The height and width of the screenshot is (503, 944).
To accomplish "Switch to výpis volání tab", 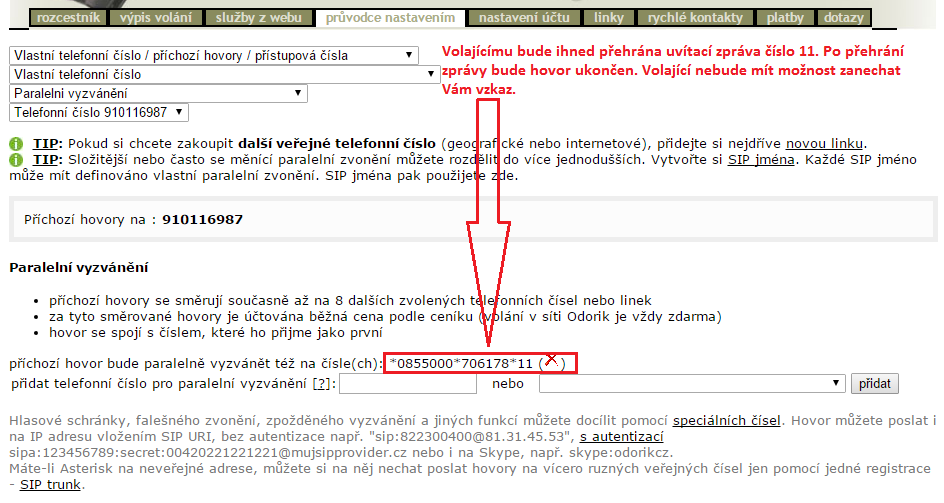I will [156, 18].
